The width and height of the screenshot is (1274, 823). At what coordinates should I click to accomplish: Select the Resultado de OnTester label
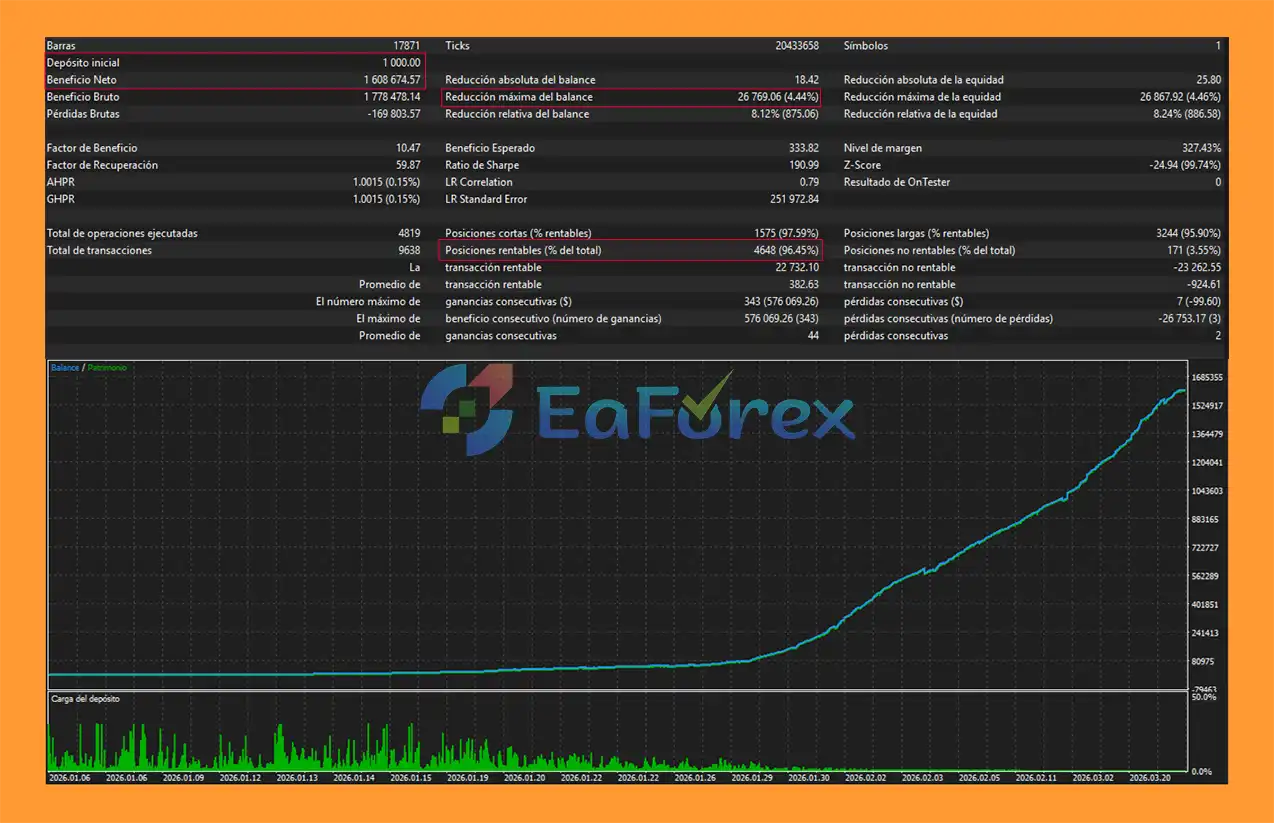(896, 182)
